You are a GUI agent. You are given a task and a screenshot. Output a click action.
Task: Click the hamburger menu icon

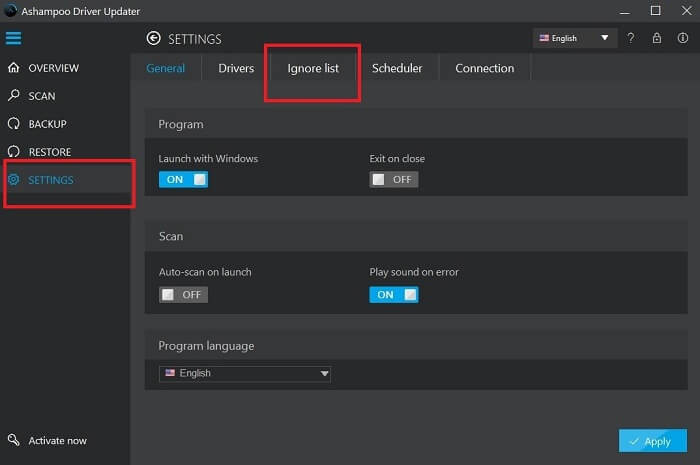tap(13, 38)
